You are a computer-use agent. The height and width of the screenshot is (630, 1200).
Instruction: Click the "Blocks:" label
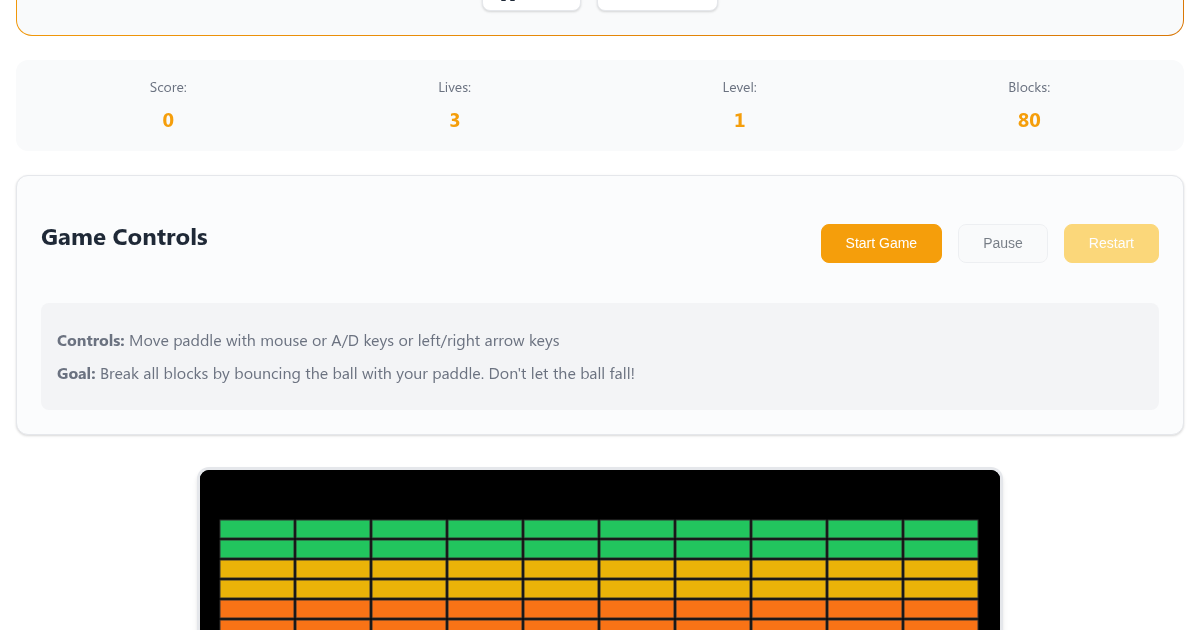pos(1029,88)
